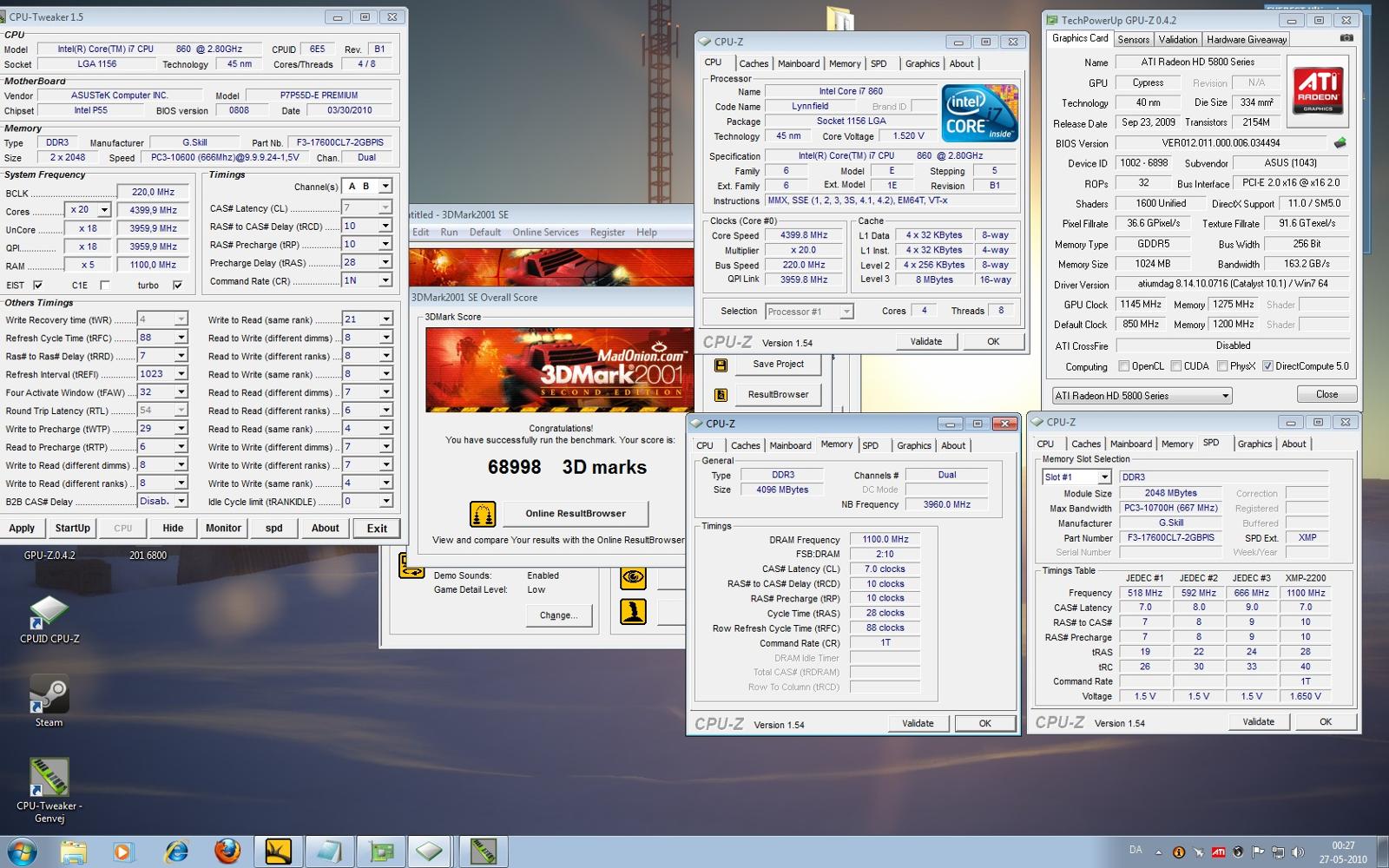This screenshot has width=1389, height=868.
Task: Click the Online ResultBrowser button
Action: coord(576,514)
